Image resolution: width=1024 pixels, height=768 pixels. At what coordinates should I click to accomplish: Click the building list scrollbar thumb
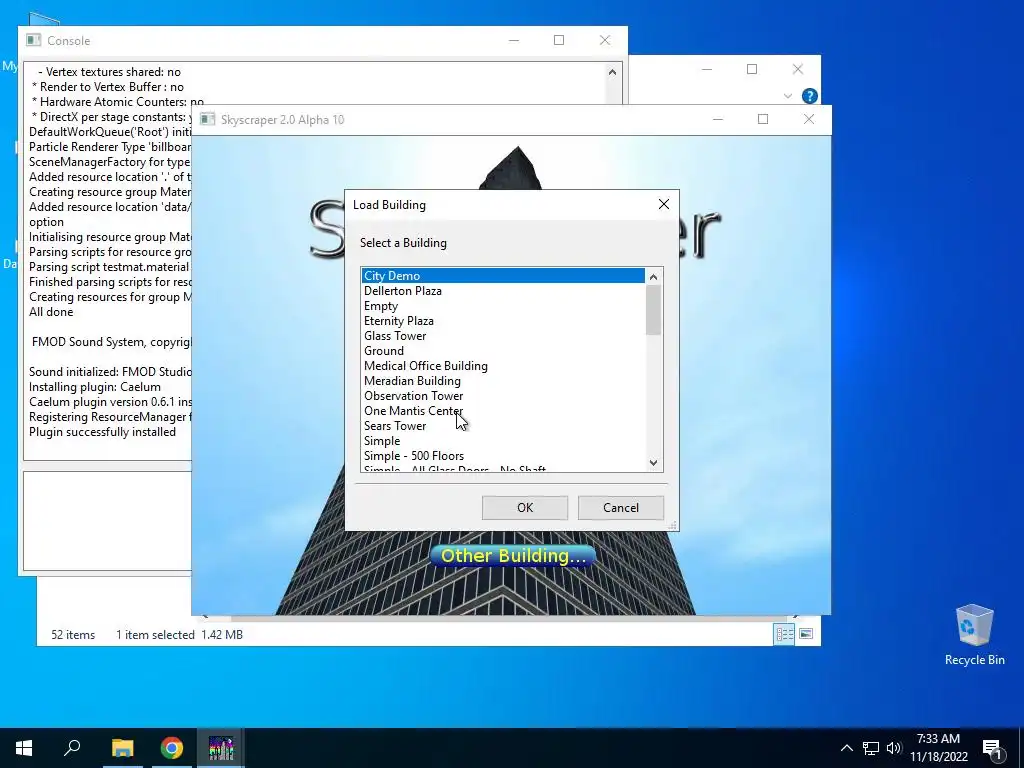653,310
